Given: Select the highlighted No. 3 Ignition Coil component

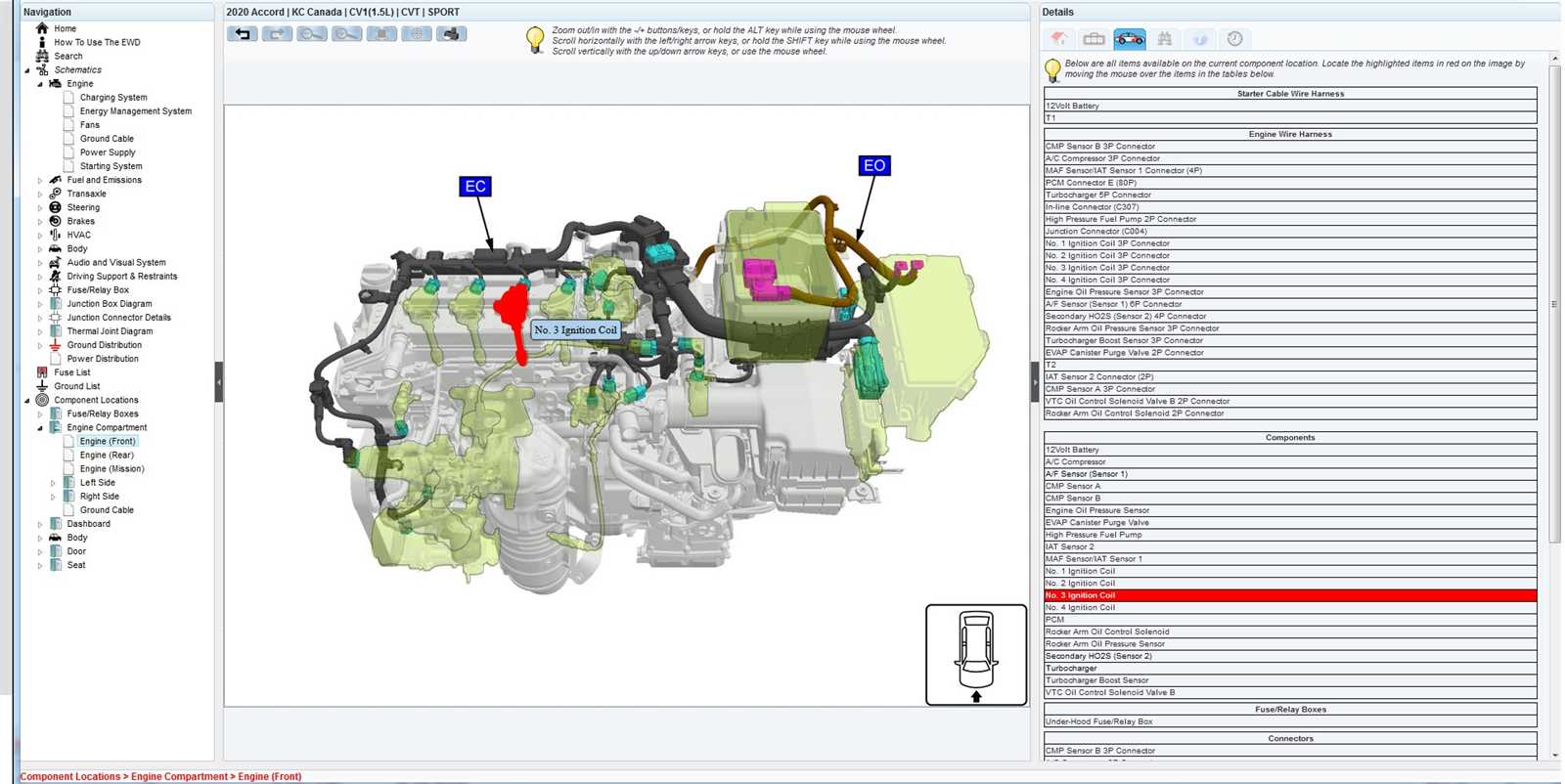Looking at the screenshot, I should tap(1290, 595).
